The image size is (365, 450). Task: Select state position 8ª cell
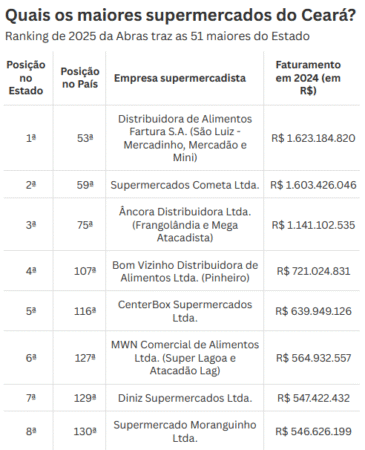31,431
